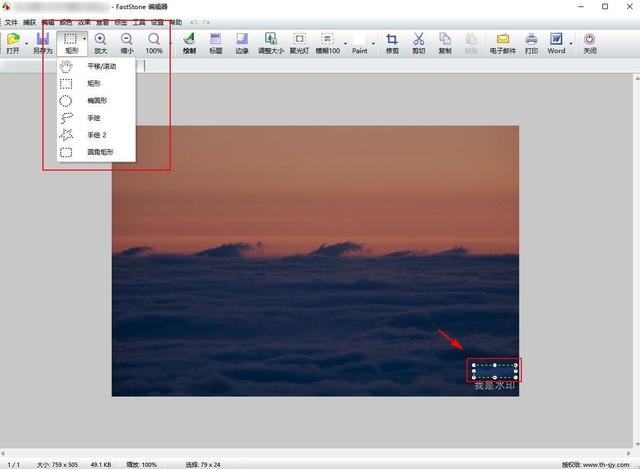Click the 关闭 power button in toolbar
Screen dimensions: 640x469
click(x=589, y=39)
